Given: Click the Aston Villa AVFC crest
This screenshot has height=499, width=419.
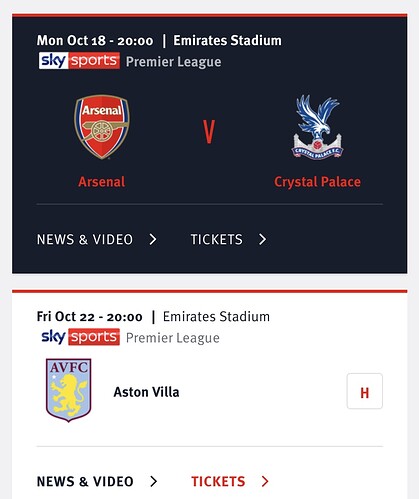Looking at the screenshot, I should [x=69, y=390].
